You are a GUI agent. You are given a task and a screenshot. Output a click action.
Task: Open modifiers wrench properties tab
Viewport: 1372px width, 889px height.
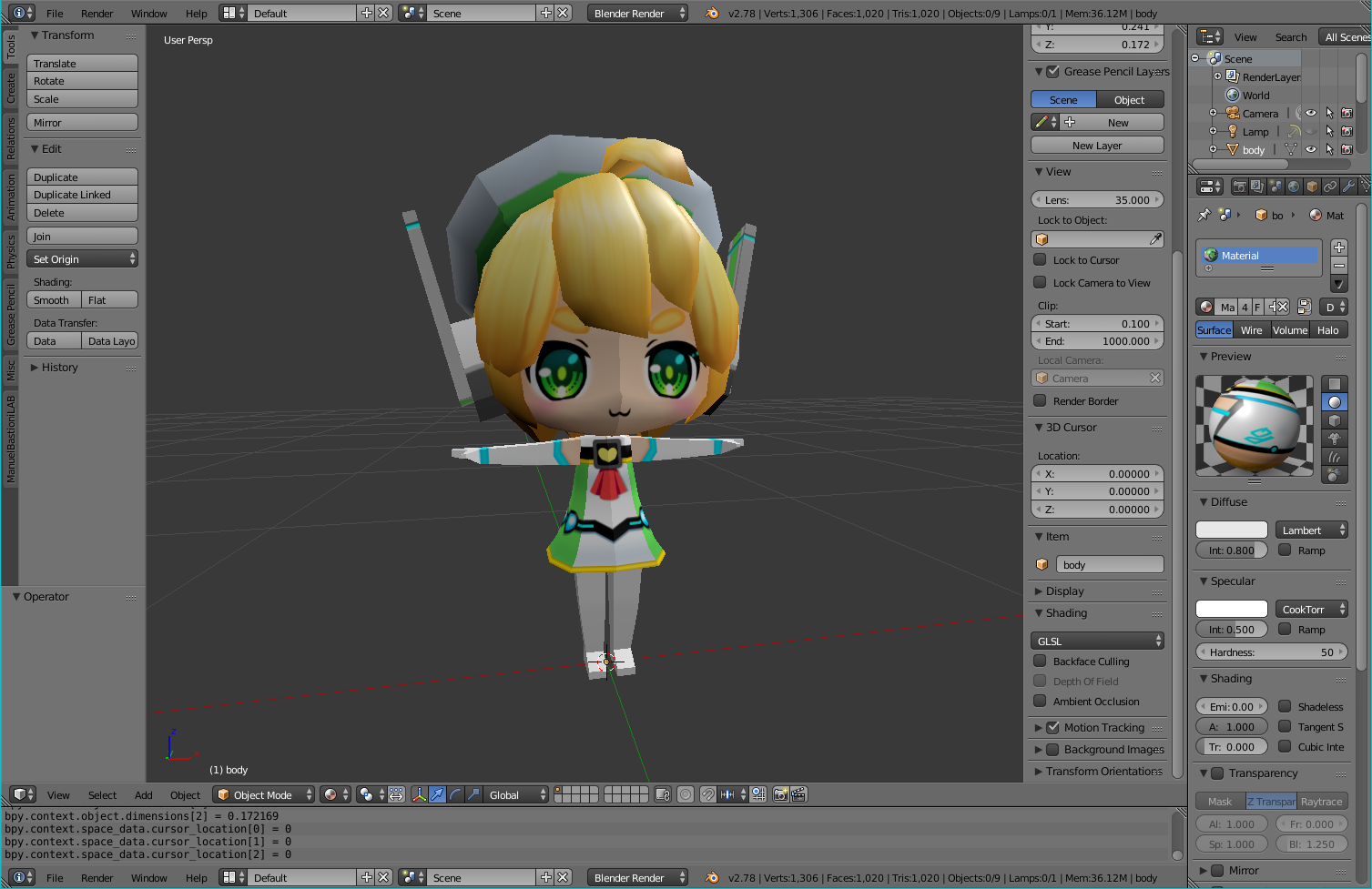click(1348, 187)
